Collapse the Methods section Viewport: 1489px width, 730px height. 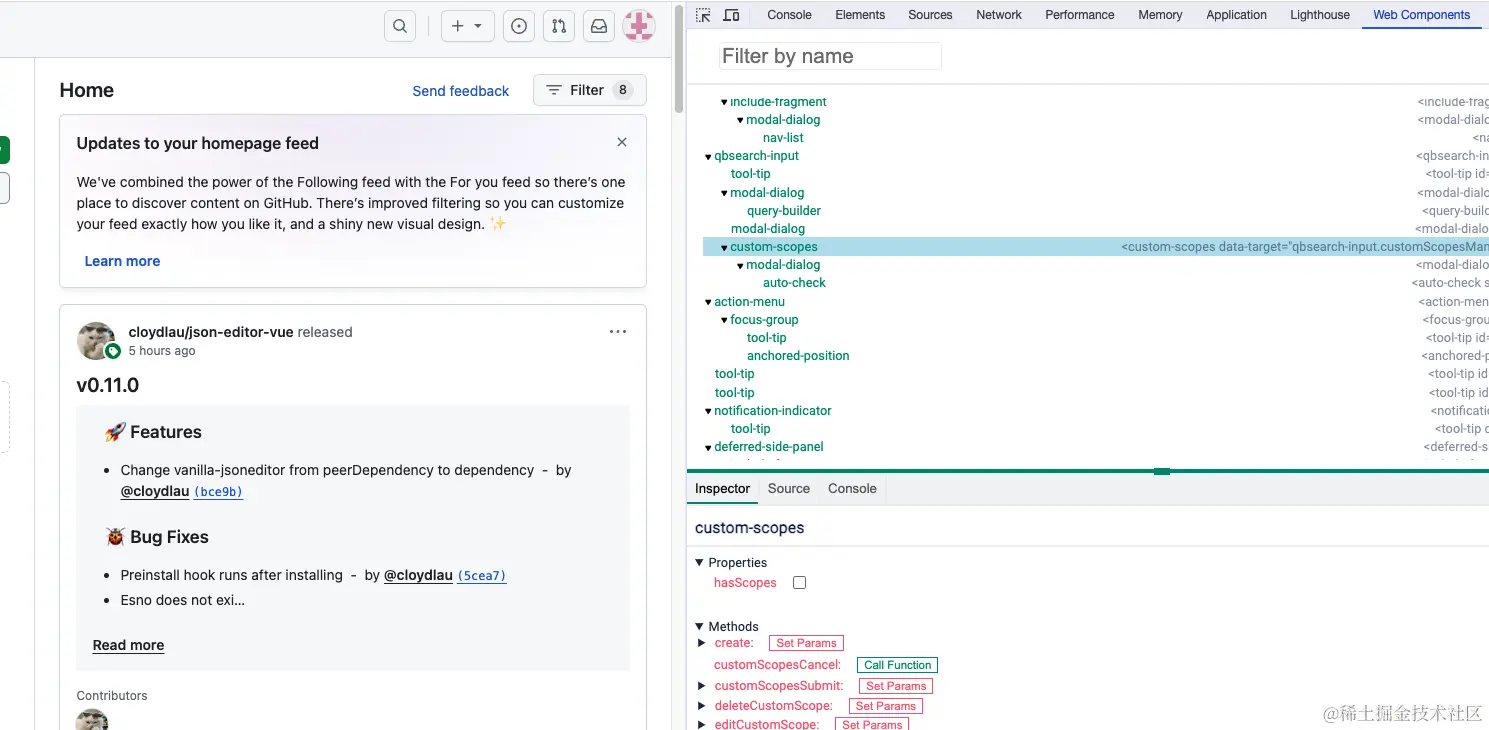click(x=700, y=627)
